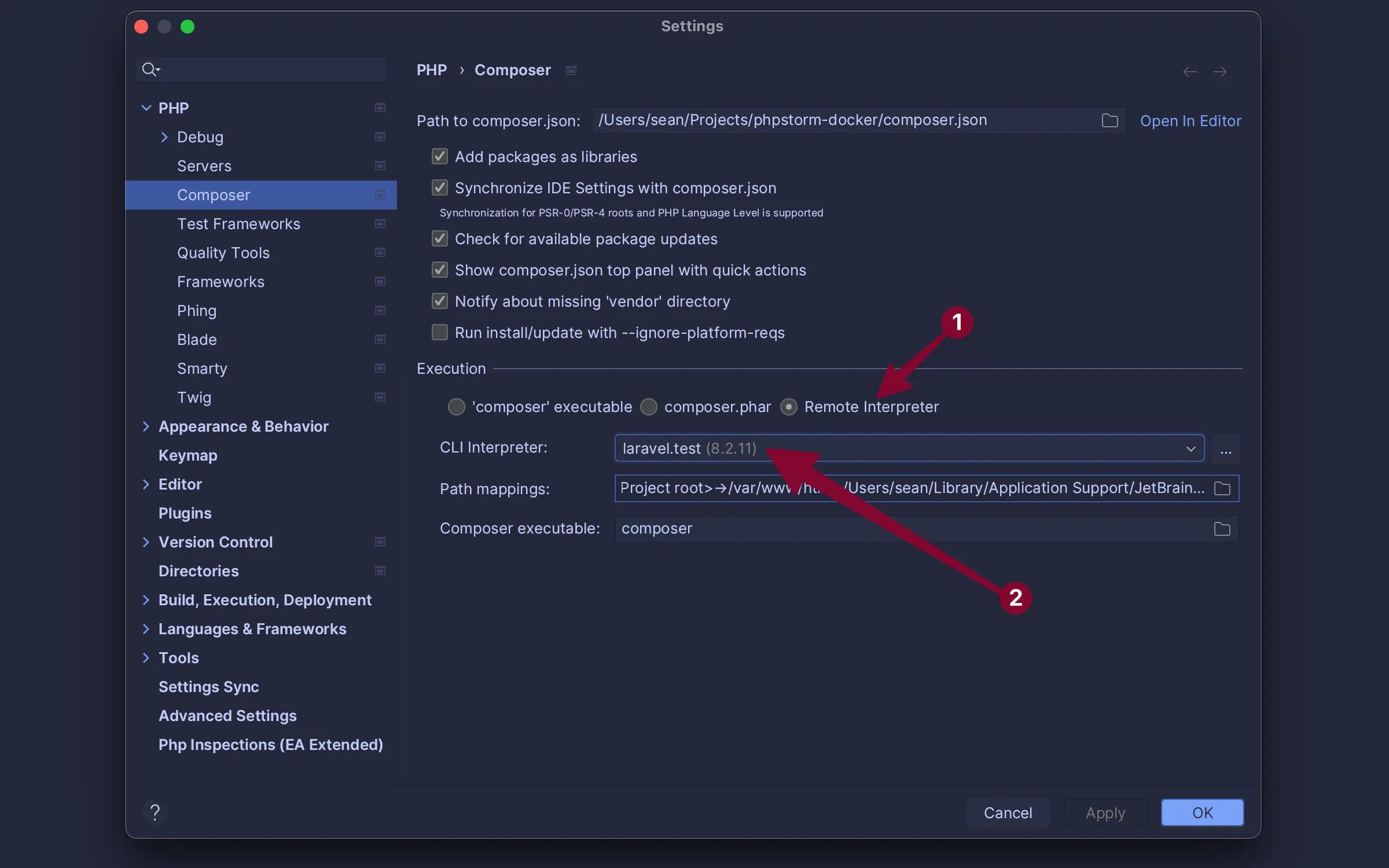The image size is (1389, 868).
Task: Open help with the question mark button
Action: pos(155,812)
